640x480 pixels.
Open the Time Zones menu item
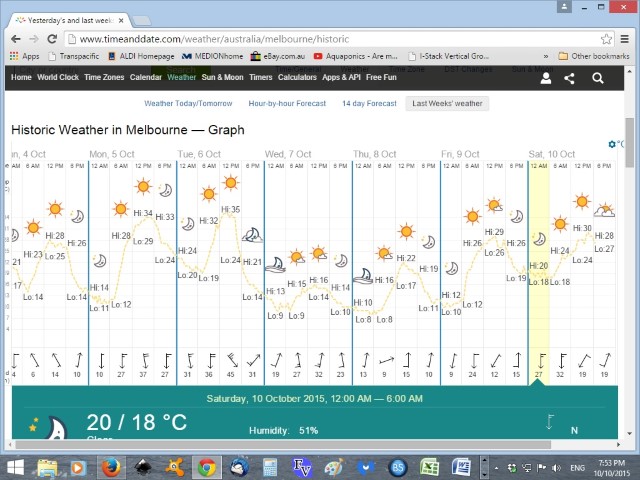click(x=104, y=77)
